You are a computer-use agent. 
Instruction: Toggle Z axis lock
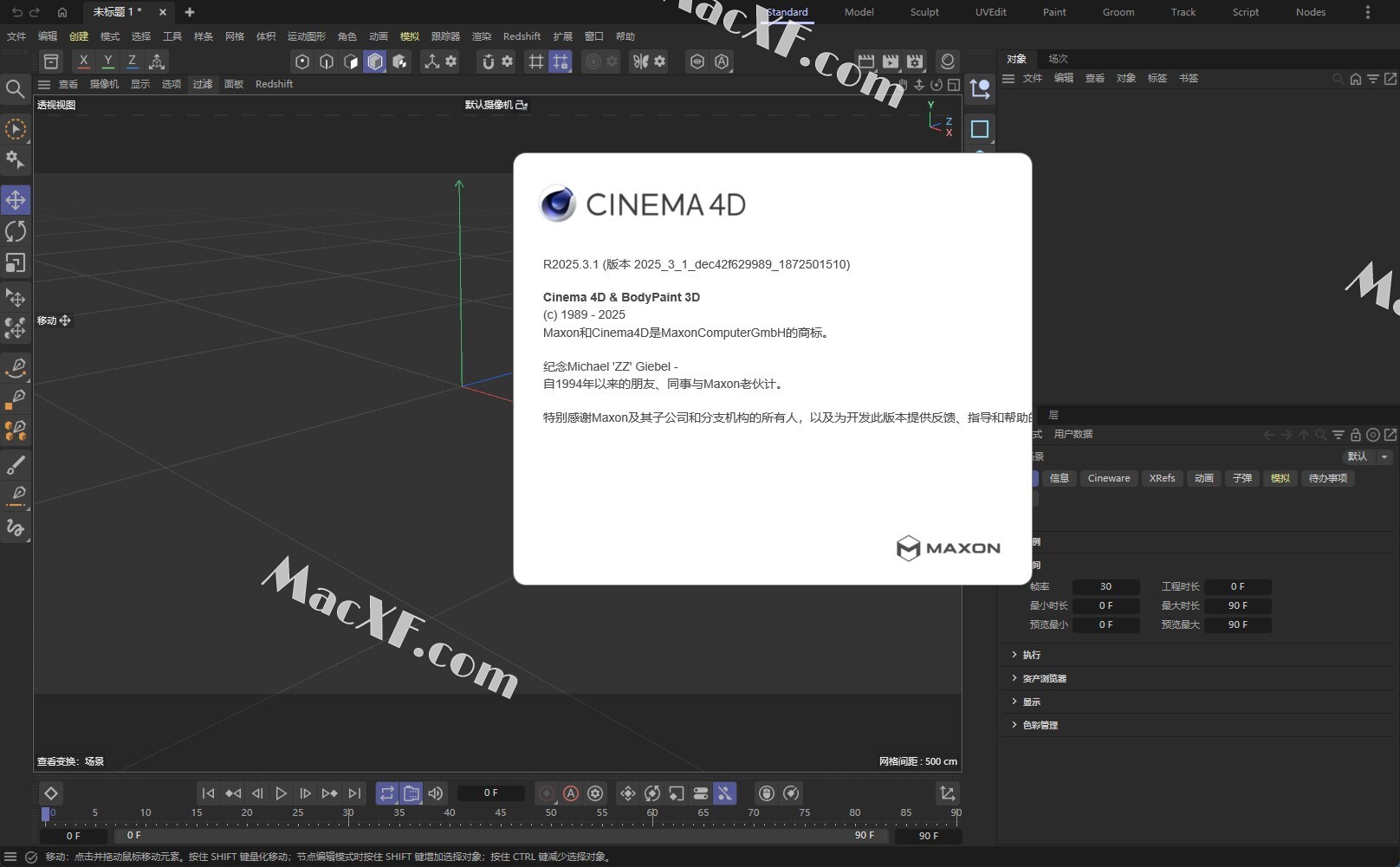click(132, 61)
